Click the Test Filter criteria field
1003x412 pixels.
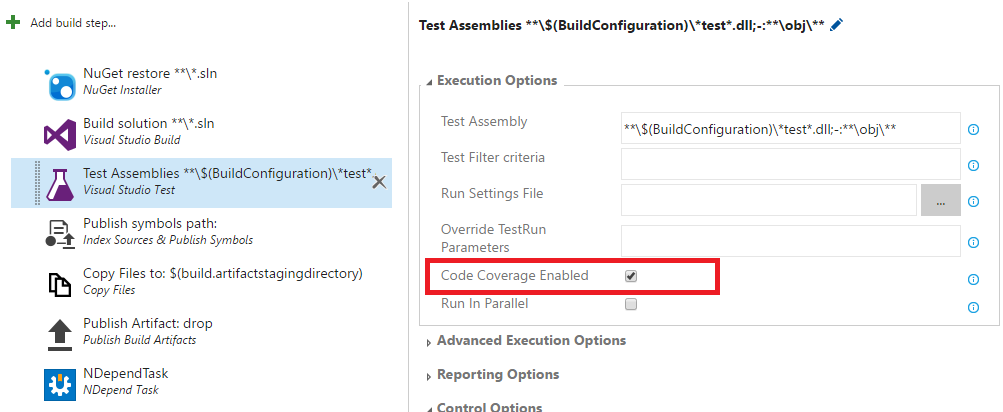(790, 164)
